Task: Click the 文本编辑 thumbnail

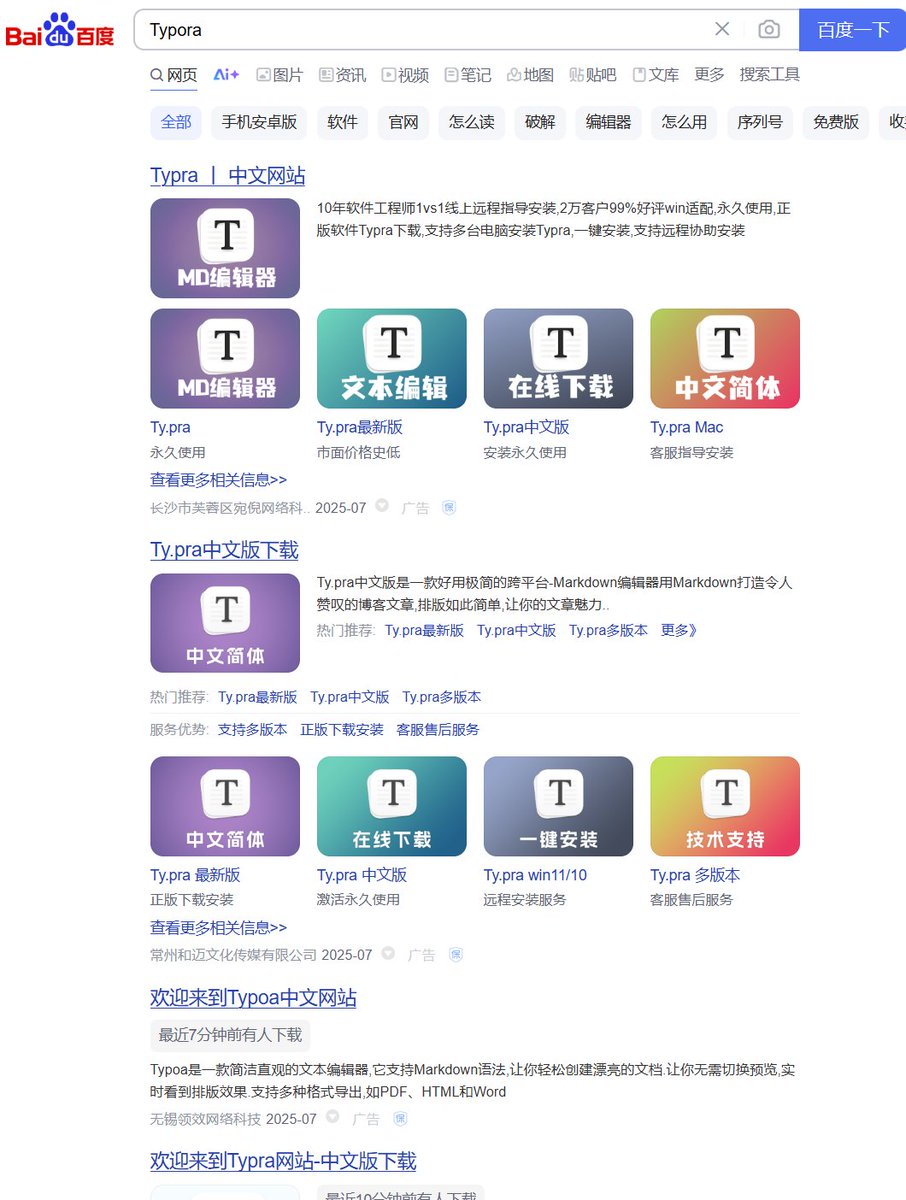Action: pyautogui.click(x=392, y=358)
